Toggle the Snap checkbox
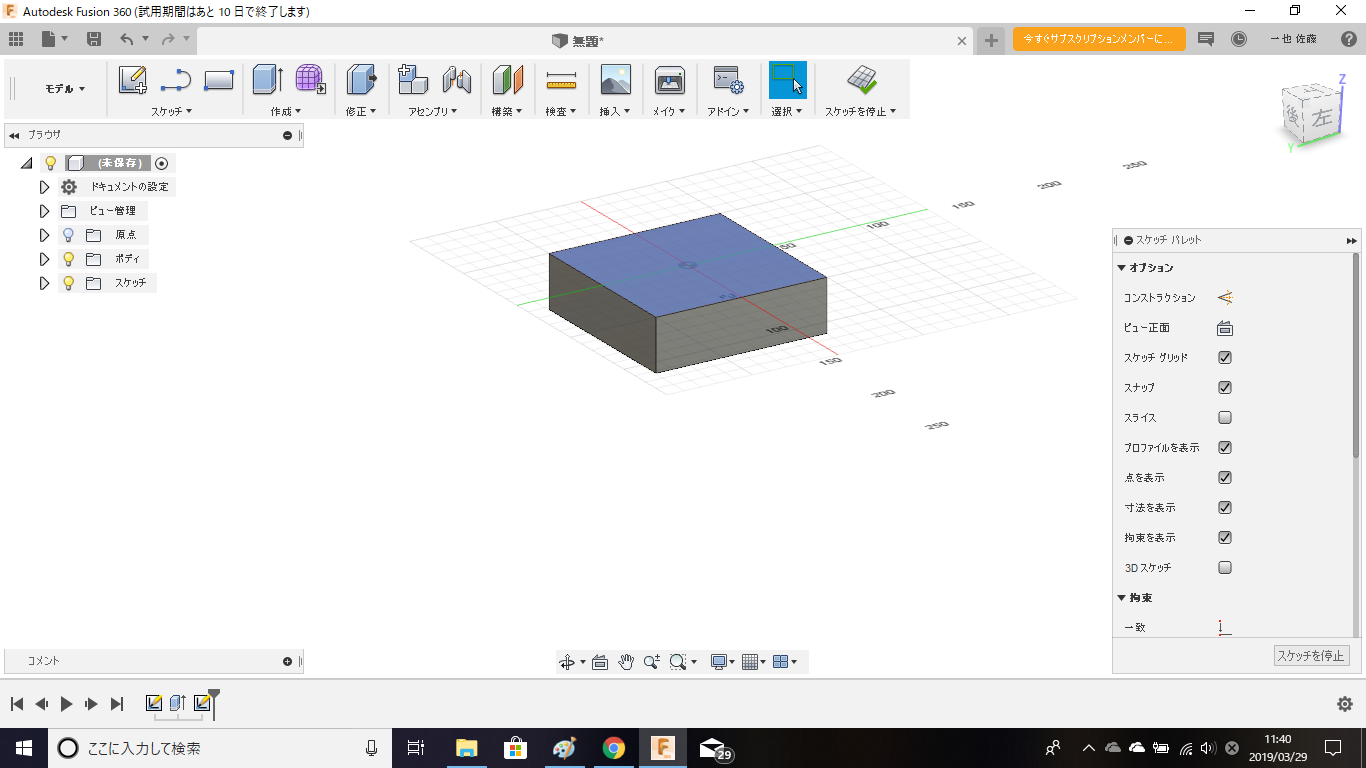This screenshot has width=1366, height=768. pyautogui.click(x=1225, y=388)
